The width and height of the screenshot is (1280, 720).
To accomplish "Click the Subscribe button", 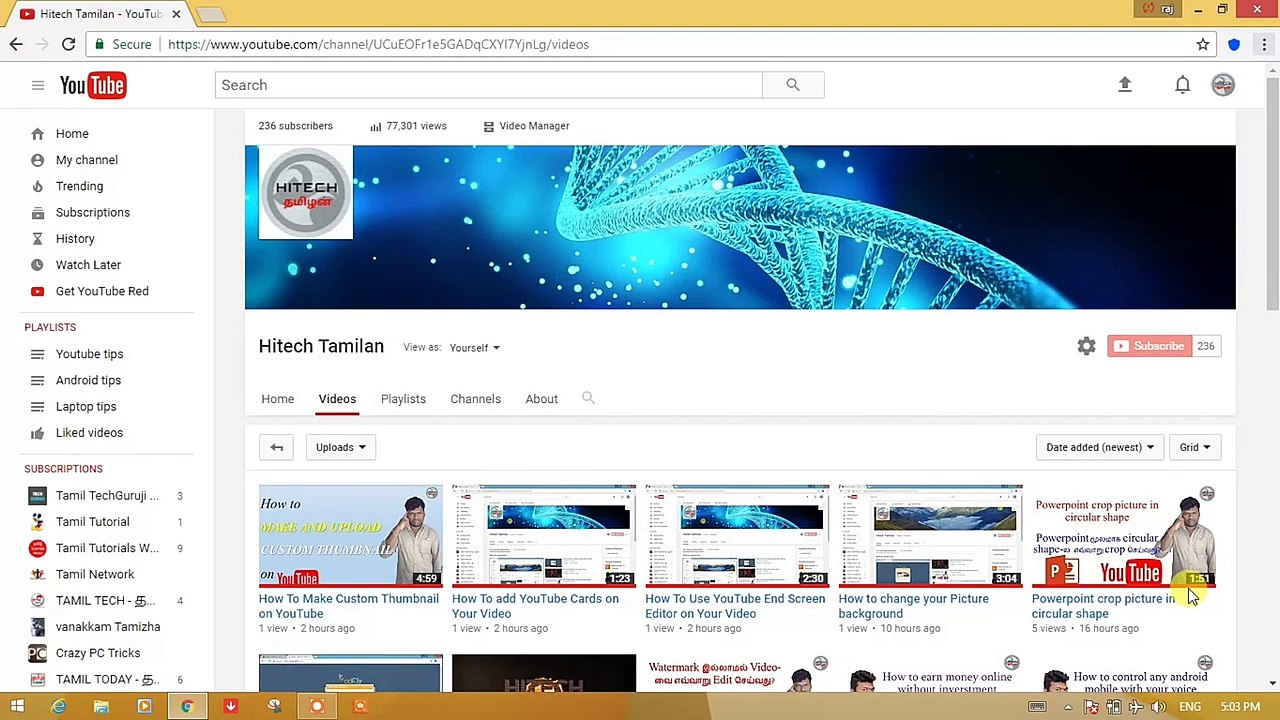I will tap(1150, 346).
